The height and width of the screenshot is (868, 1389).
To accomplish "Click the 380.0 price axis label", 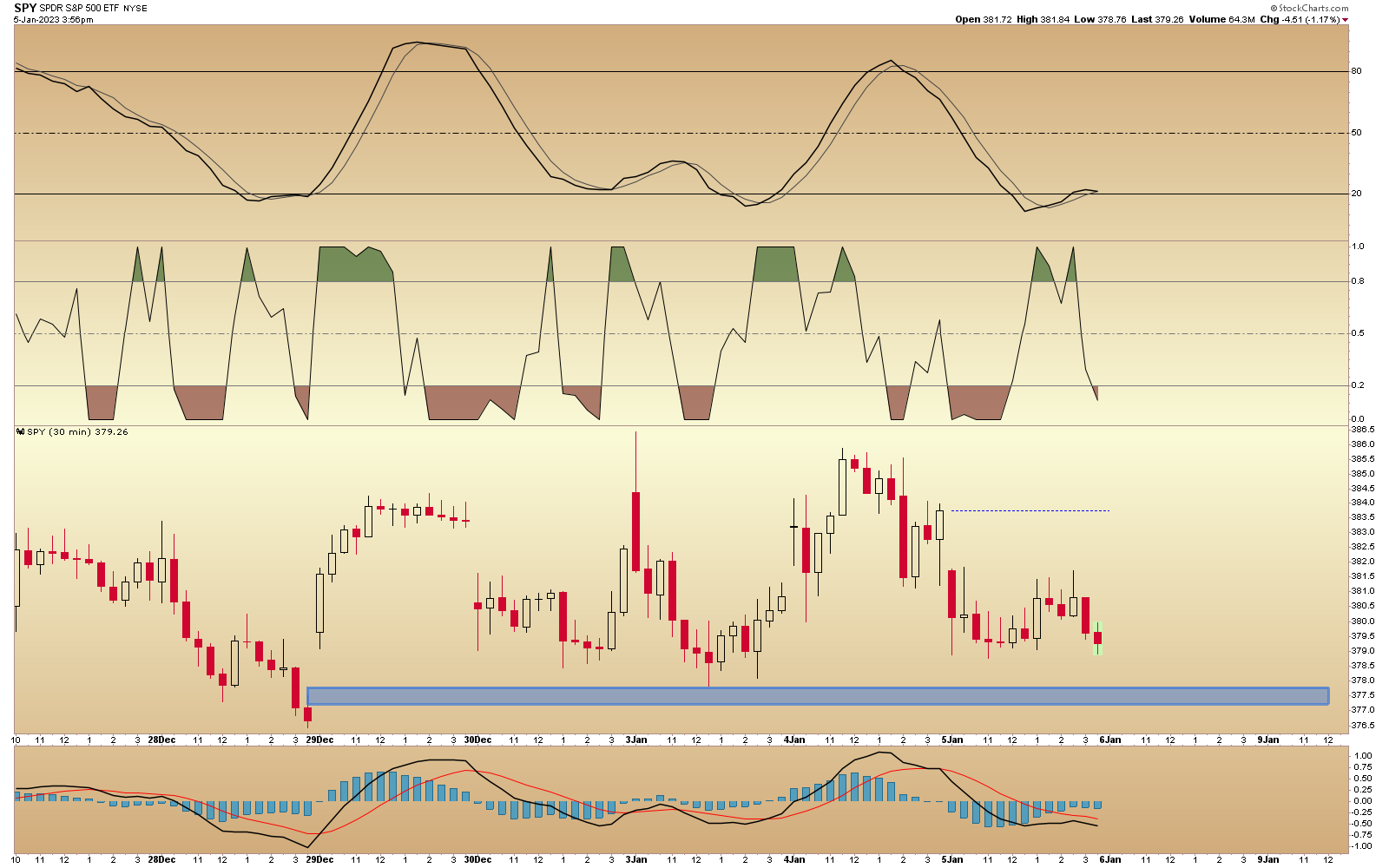I will (1363, 621).
